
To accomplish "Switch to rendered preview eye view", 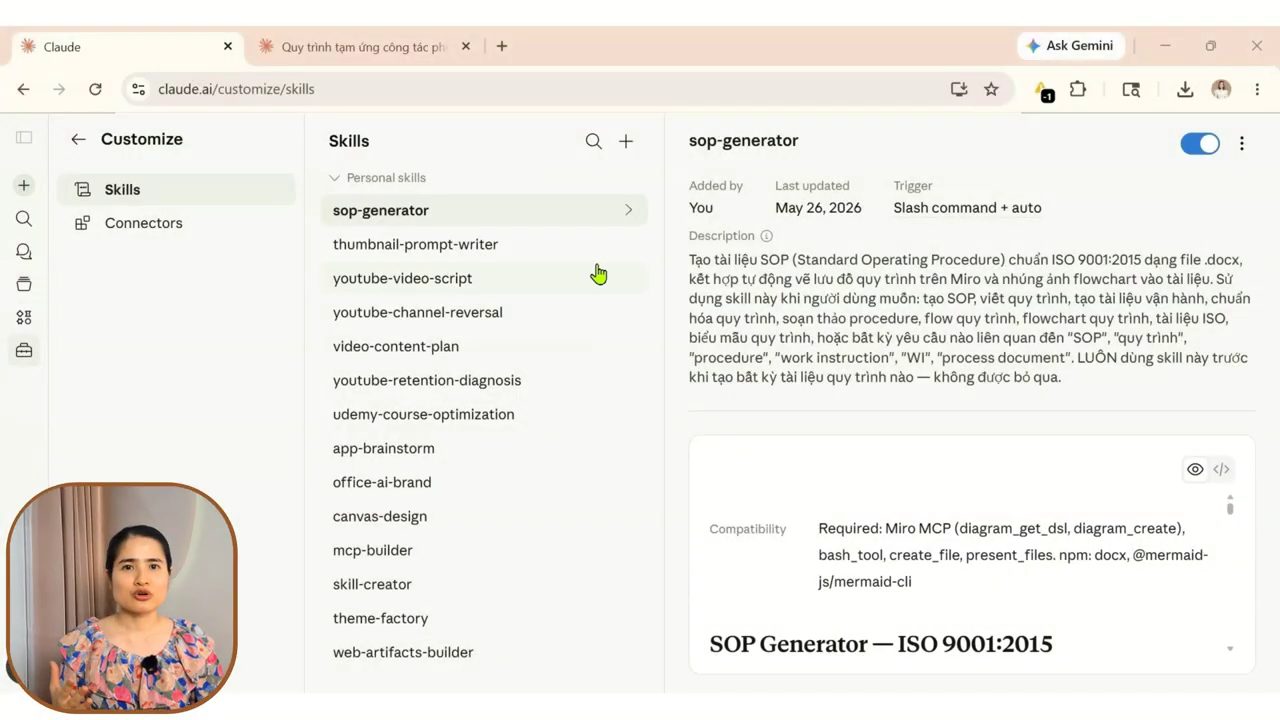I will point(1195,469).
